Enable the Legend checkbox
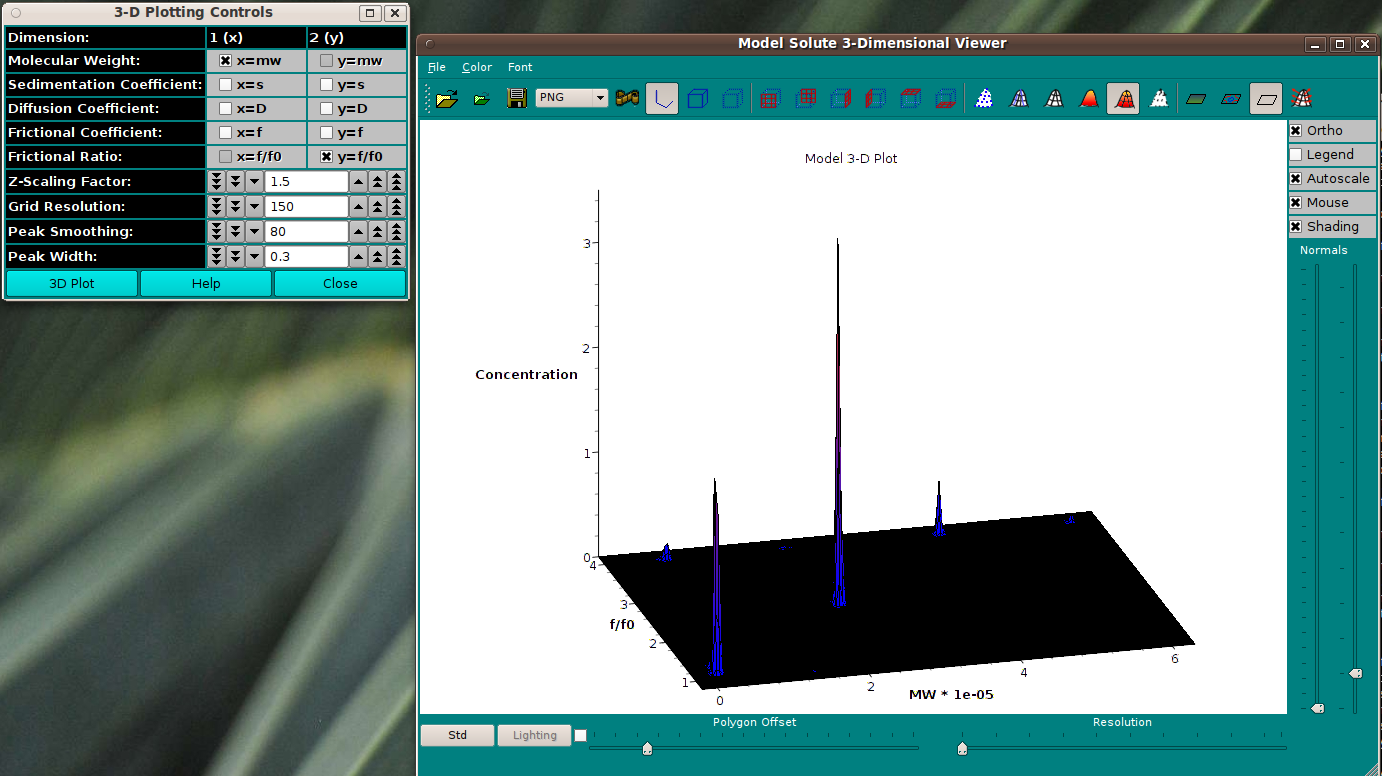This screenshot has height=776, width=1382. tap(1296, 154)
